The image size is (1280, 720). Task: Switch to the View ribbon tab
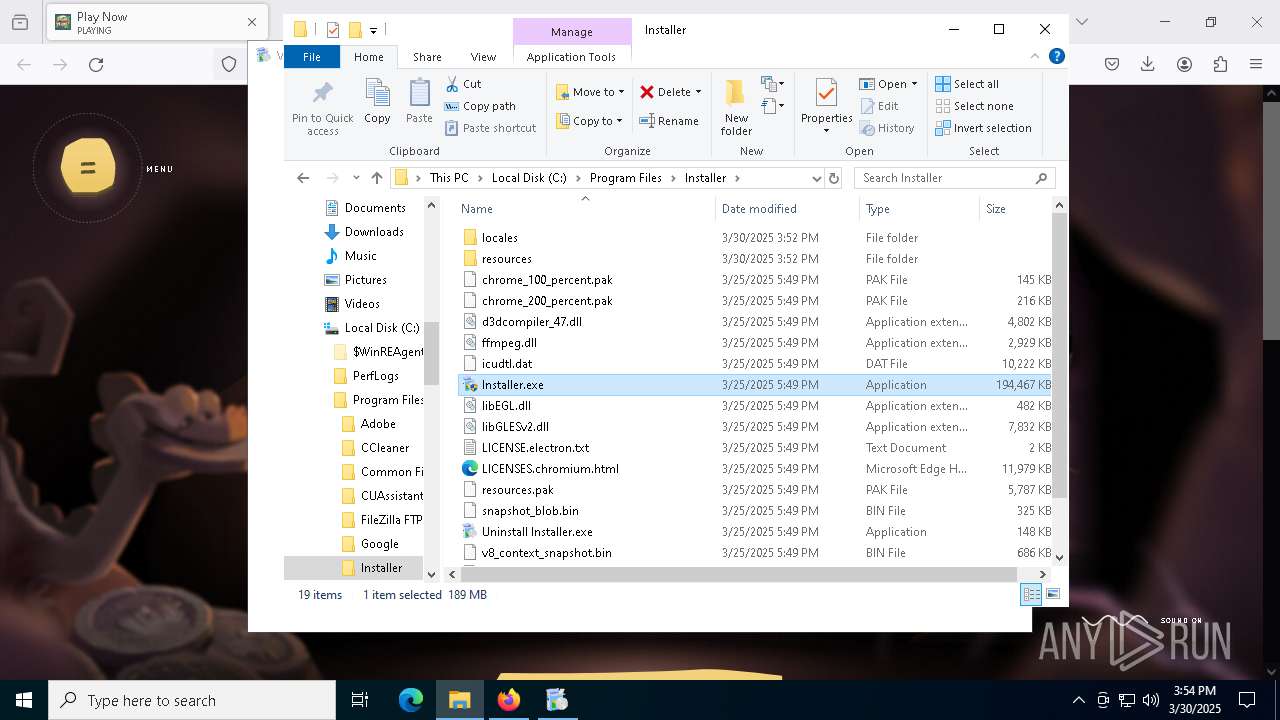click(483, 57)
